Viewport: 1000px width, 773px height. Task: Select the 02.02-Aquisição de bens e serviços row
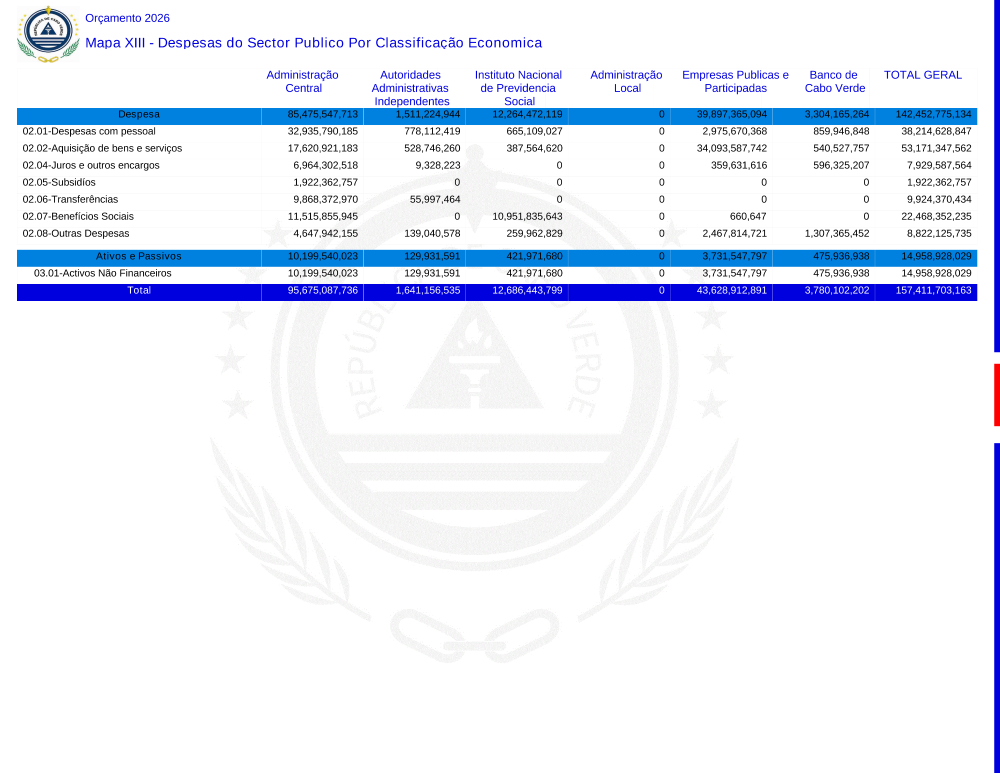pos(102,148)
